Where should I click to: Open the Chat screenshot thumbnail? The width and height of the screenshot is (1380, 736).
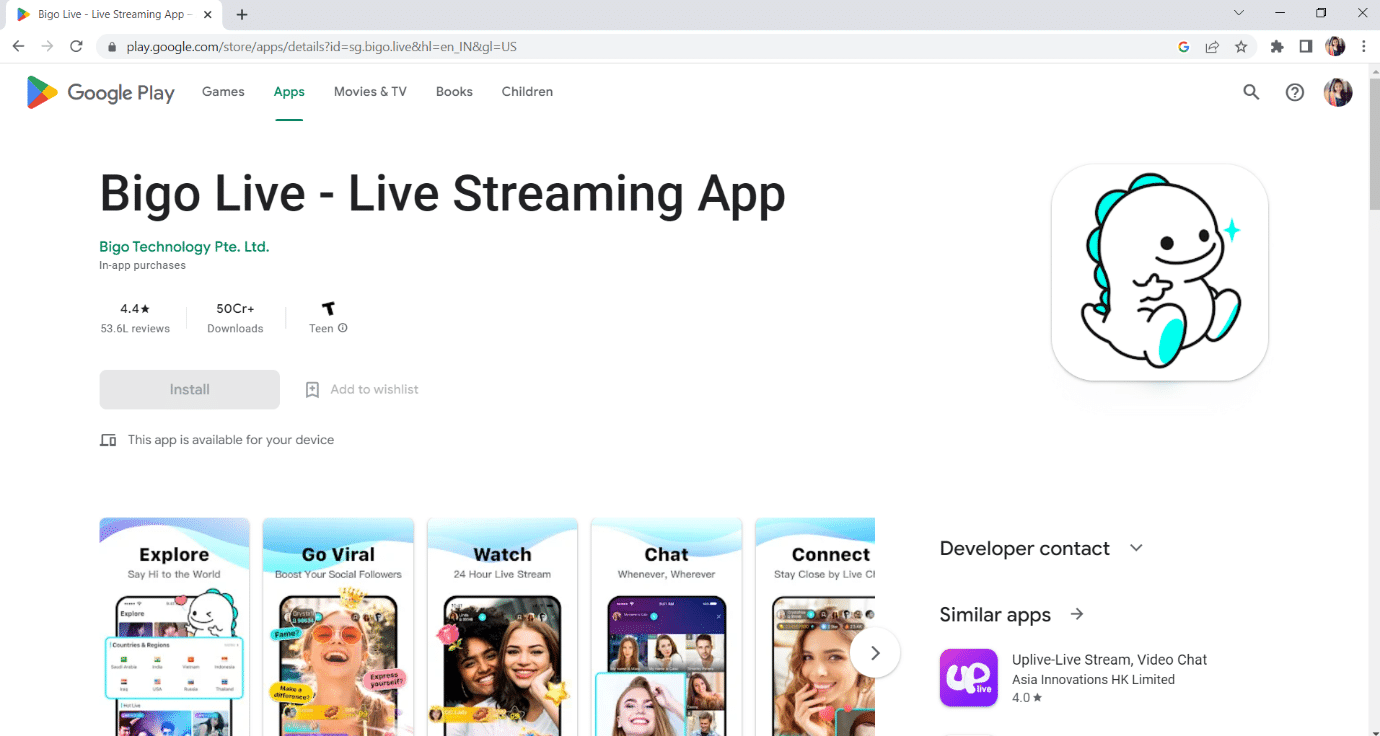point(666,627)
